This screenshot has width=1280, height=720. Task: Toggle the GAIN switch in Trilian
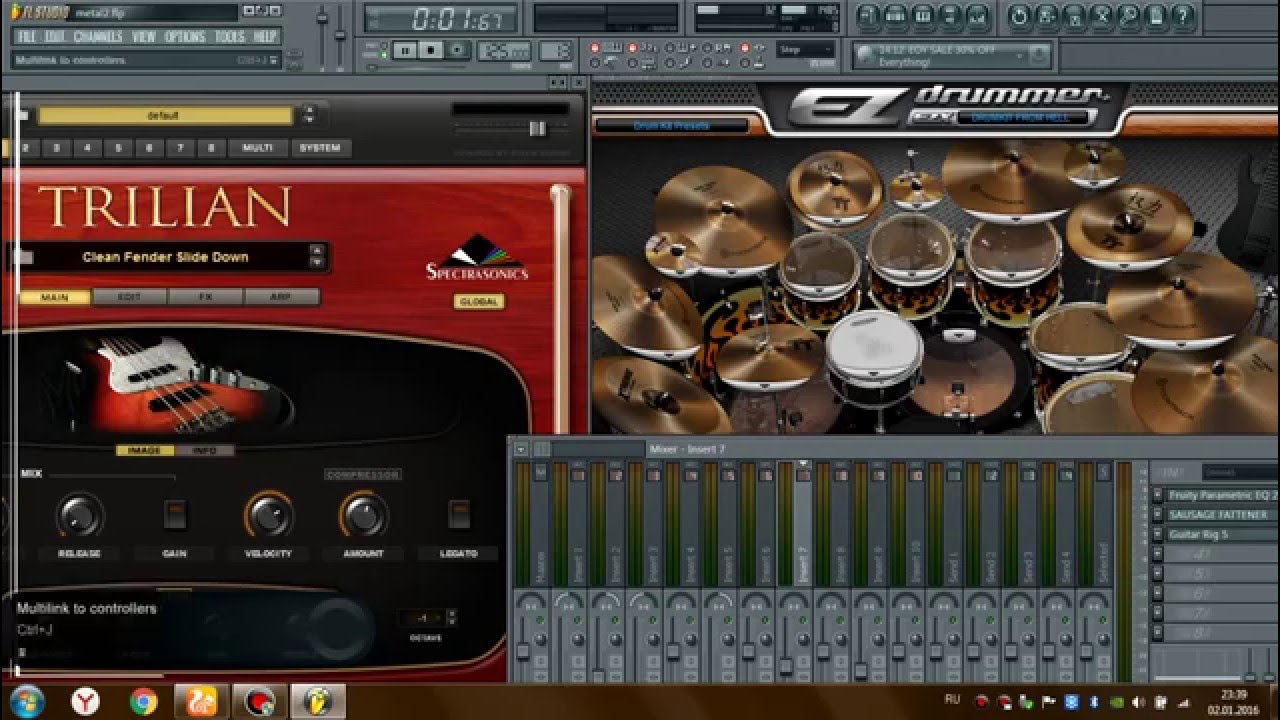(174, 514)
